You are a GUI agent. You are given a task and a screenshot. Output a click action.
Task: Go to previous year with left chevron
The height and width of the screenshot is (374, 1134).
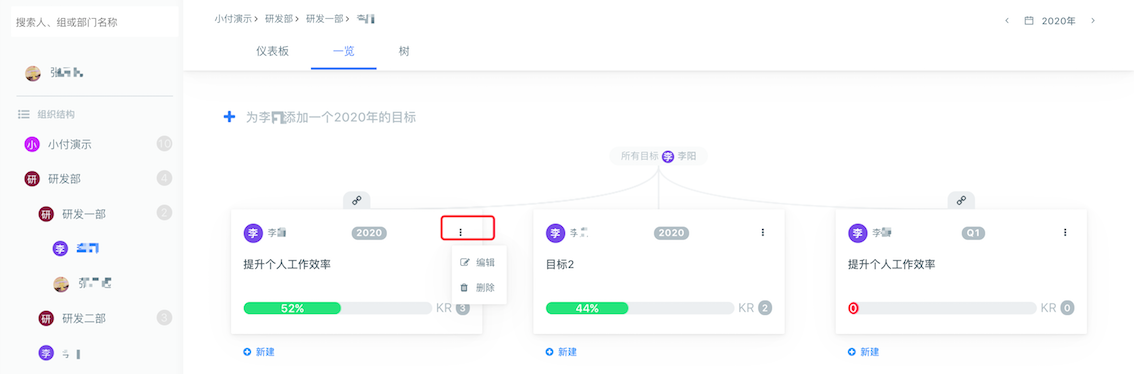pyautogui.click(x=1007, y=21)
